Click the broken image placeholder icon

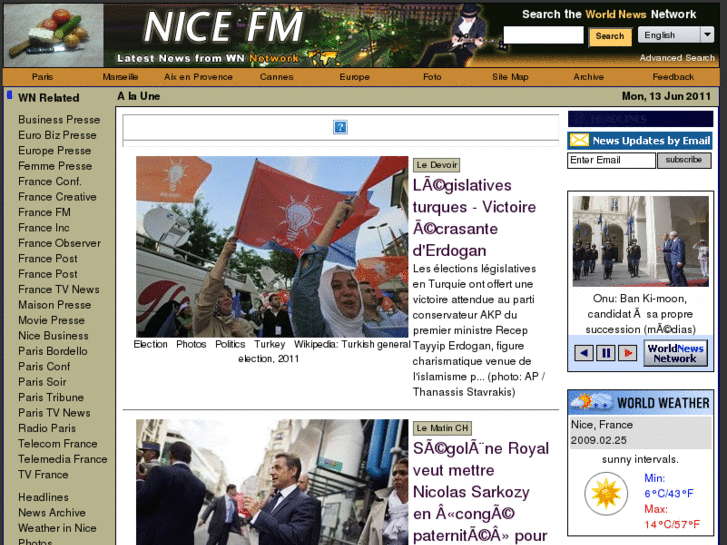point(340,127)
